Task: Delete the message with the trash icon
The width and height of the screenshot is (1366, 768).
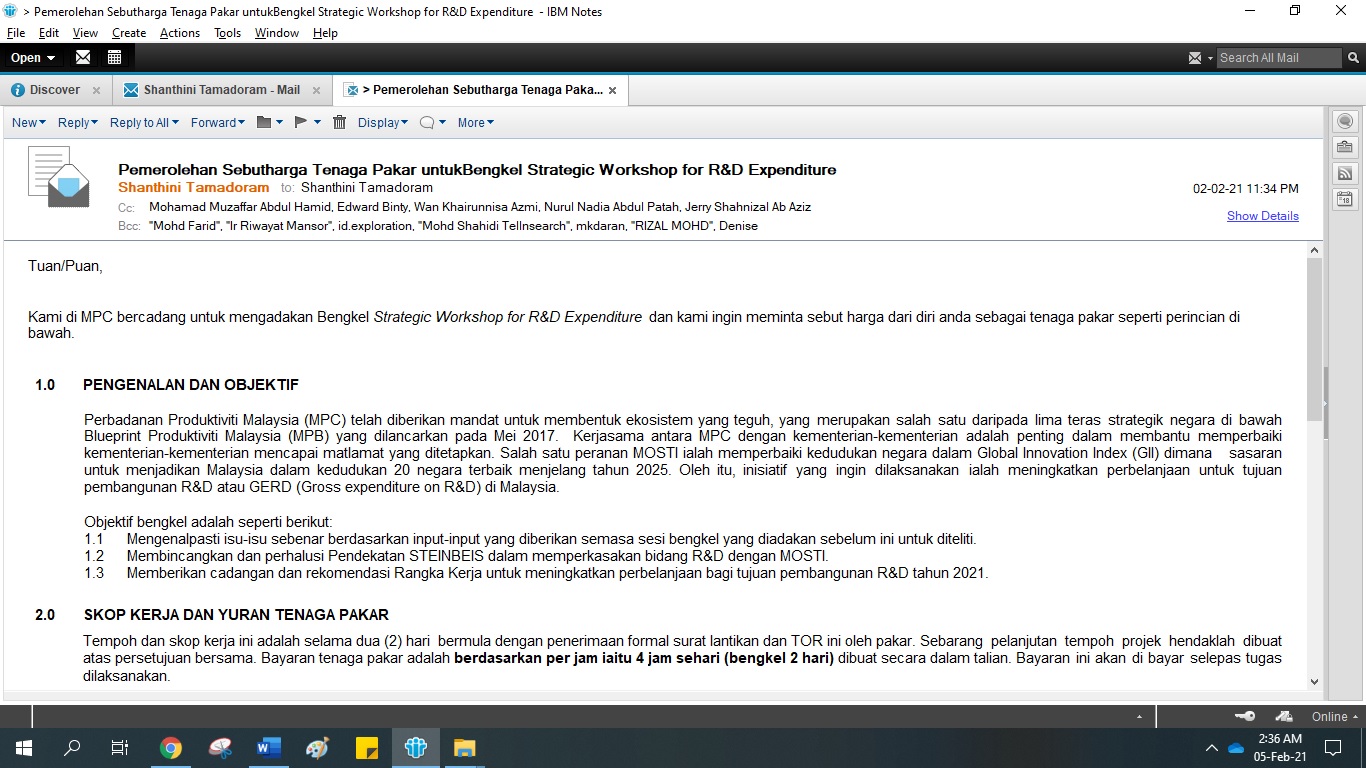Action: click(340, 122)
